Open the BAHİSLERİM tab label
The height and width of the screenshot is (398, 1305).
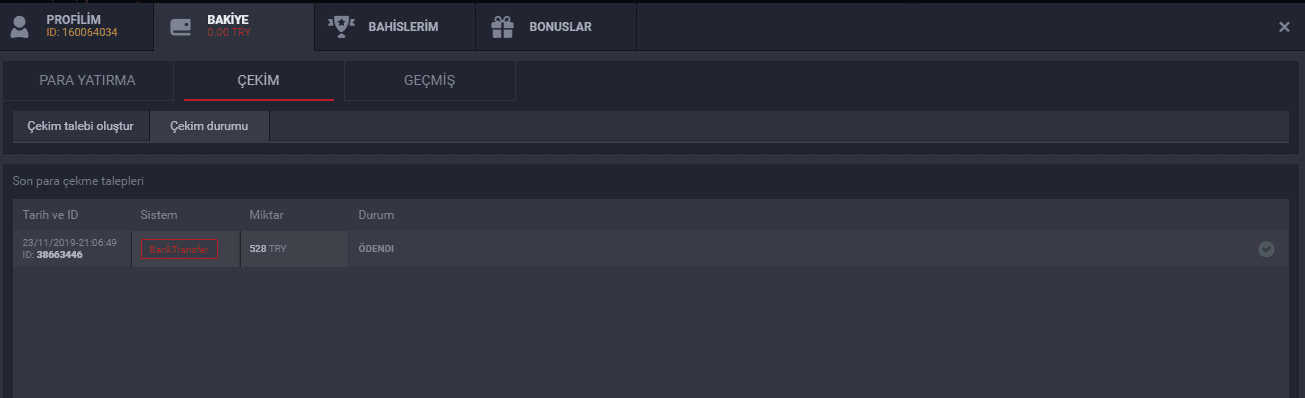403,27
